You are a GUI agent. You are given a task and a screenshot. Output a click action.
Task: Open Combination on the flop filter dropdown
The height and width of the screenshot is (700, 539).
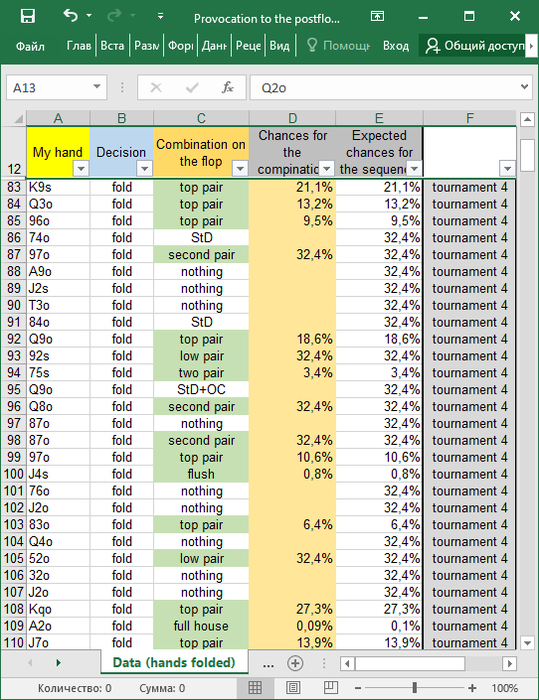point(240,169)
